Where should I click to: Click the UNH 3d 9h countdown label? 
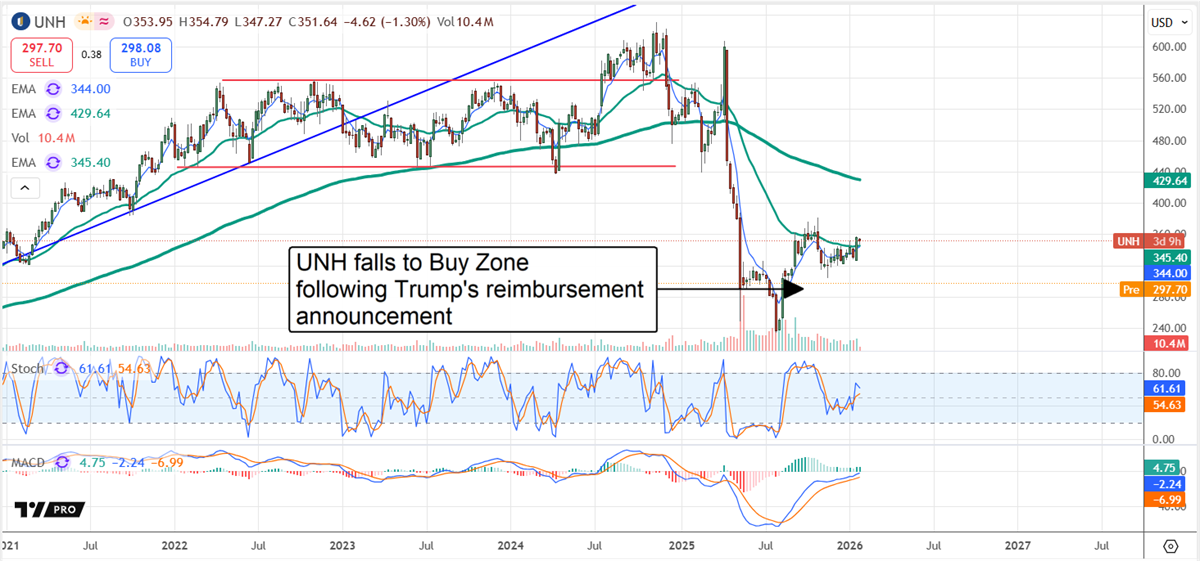1152,241
